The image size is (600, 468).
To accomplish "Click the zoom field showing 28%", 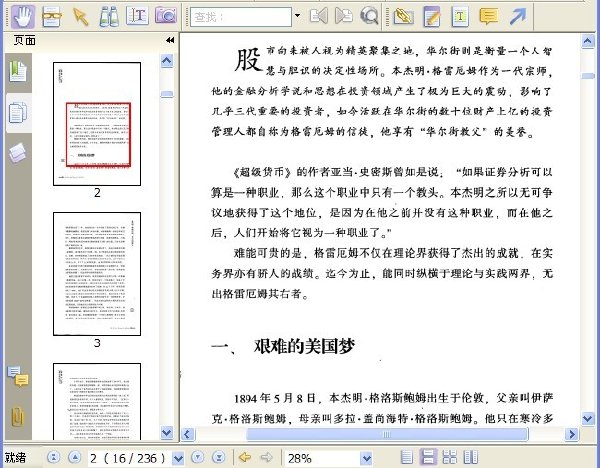I will pyautogui.click(x=322, y=458).
